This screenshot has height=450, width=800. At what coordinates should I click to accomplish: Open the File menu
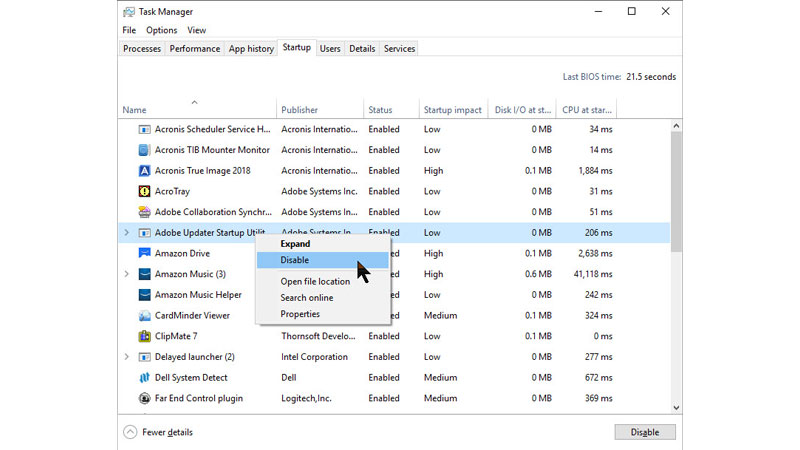pyautogui.click(x=129, y=30)
